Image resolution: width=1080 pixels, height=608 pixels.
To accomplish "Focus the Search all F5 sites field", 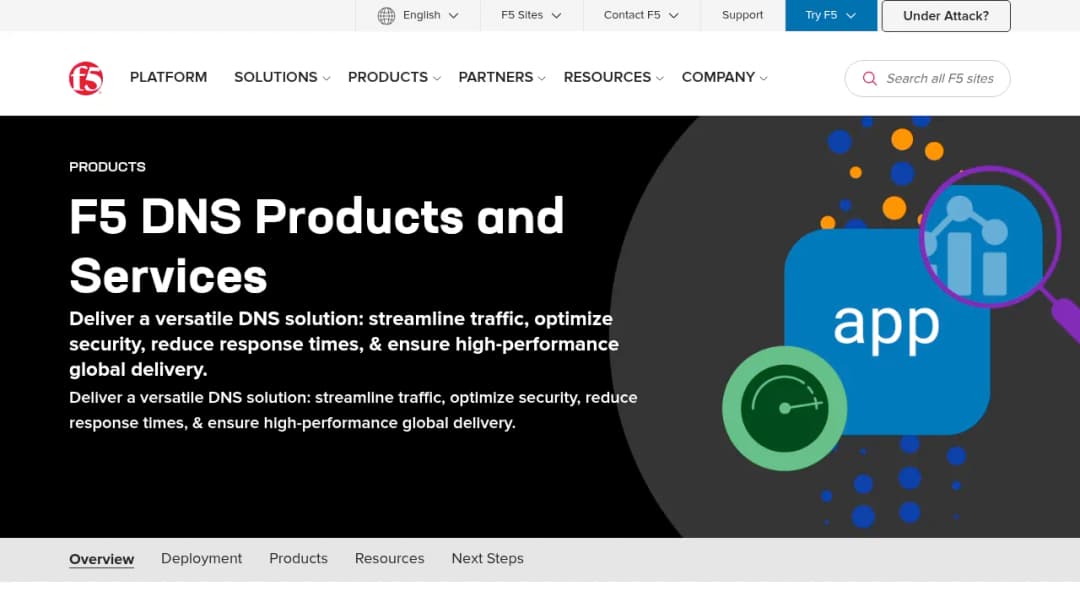I will click(927, 78).
